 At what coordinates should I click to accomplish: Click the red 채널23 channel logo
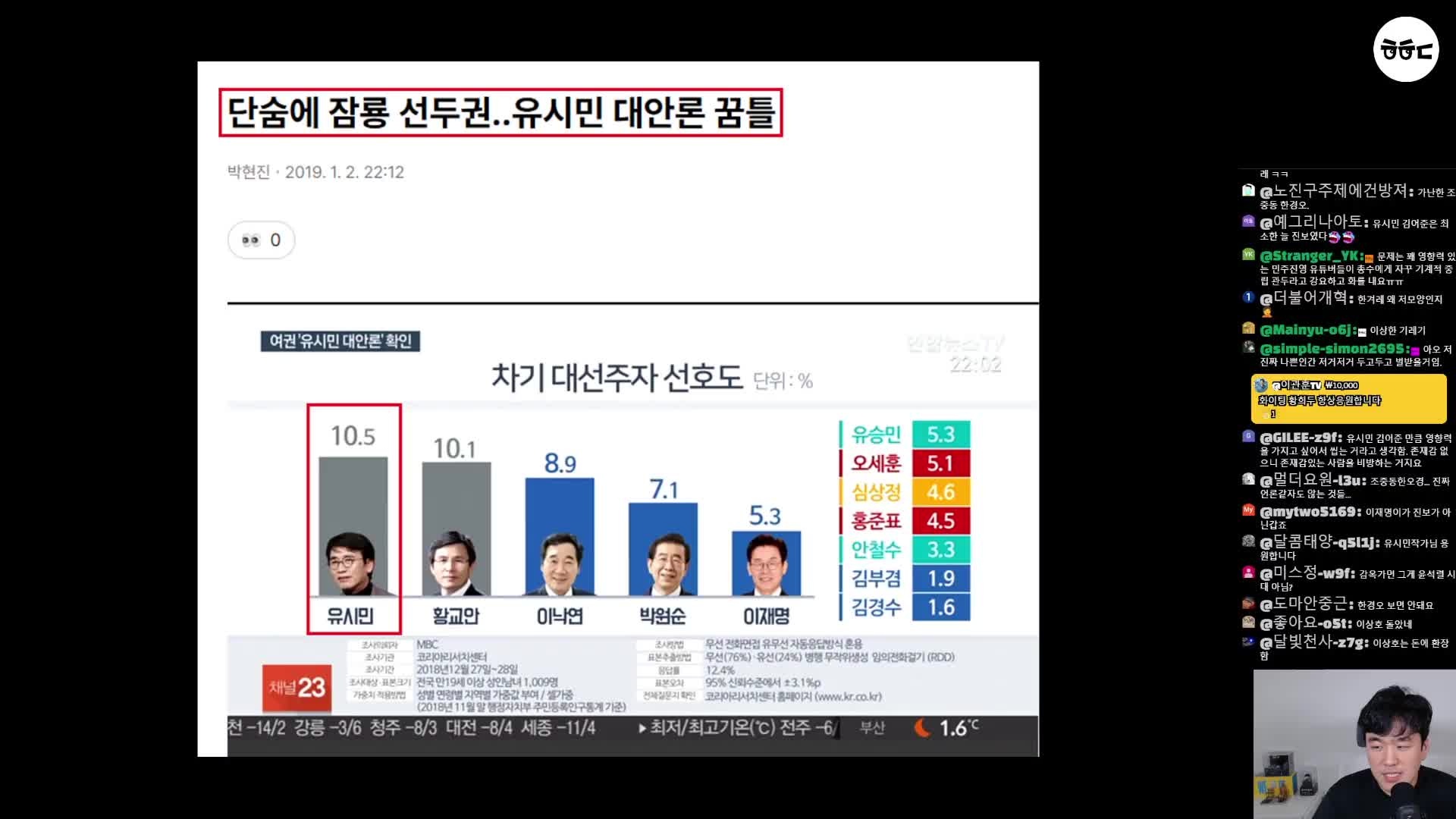[x=297, y=688]
